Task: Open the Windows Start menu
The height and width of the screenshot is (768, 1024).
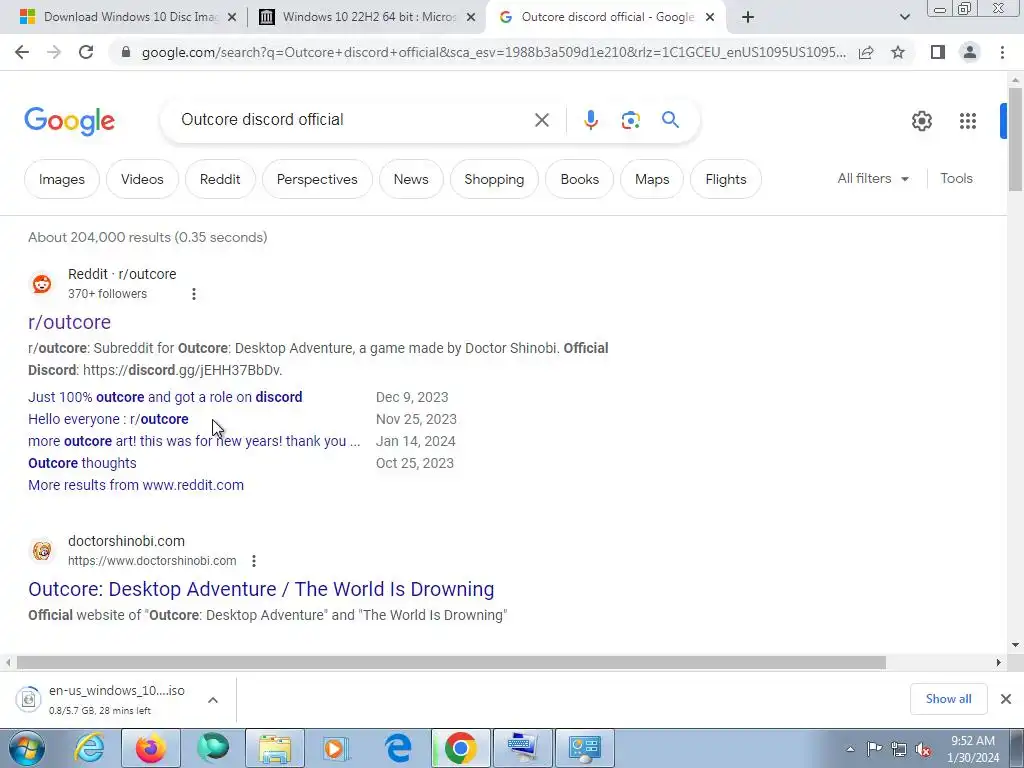Action: click(27, 748)
